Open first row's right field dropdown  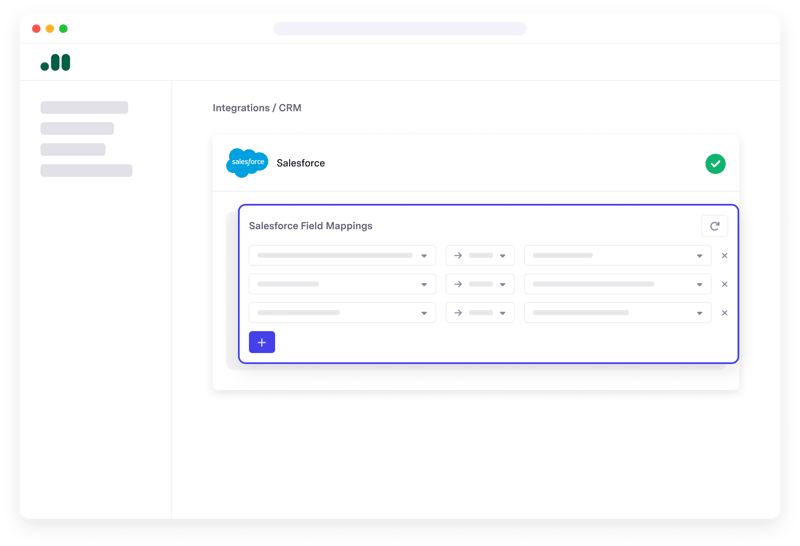tap(617, 256)
